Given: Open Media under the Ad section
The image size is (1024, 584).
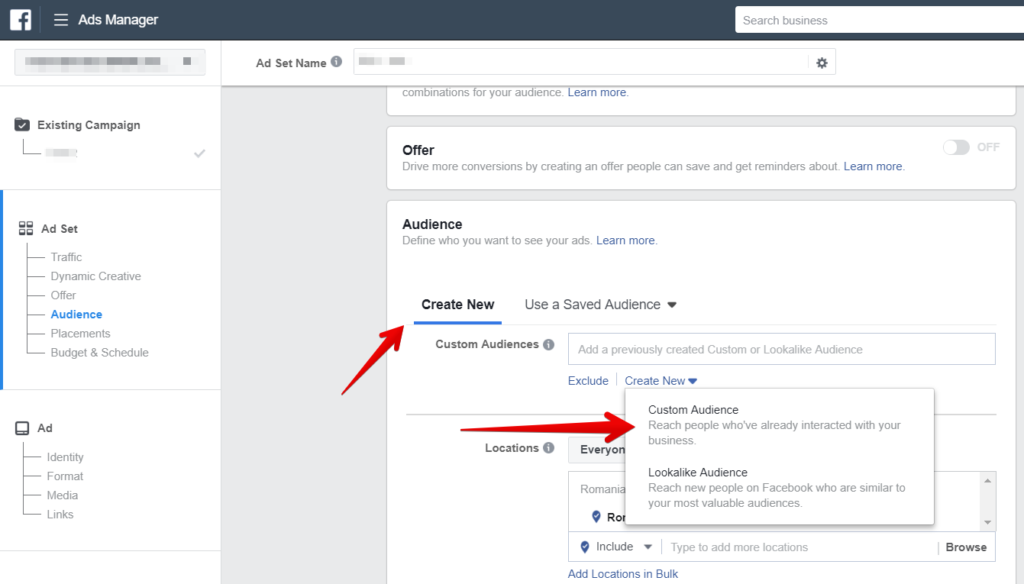Looking at the screenshot, I should pos(63,495).
